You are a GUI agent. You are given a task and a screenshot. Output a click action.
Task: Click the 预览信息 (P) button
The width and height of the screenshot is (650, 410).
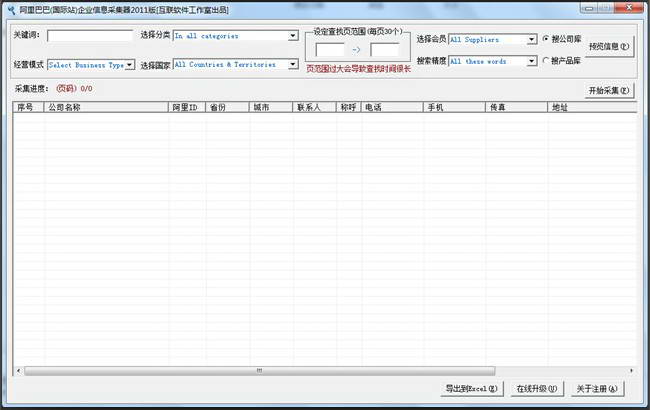click(609, 46)
